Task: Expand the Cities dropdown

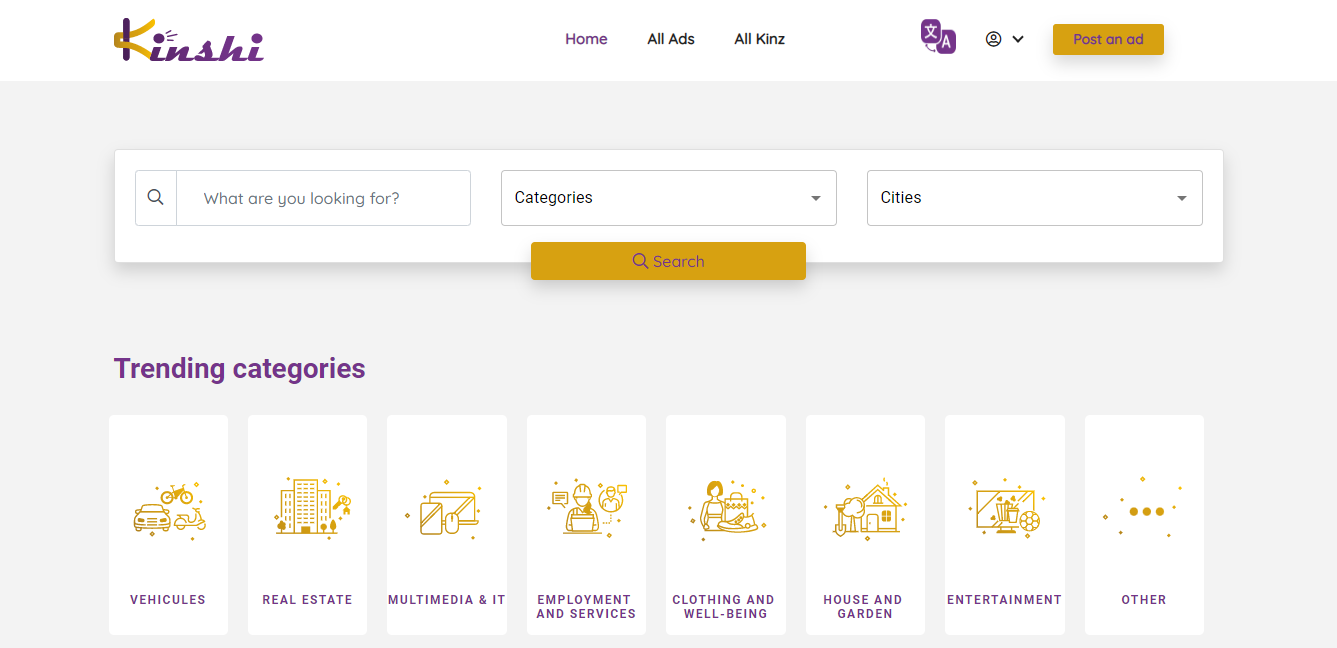Action: coord(1034,198)
